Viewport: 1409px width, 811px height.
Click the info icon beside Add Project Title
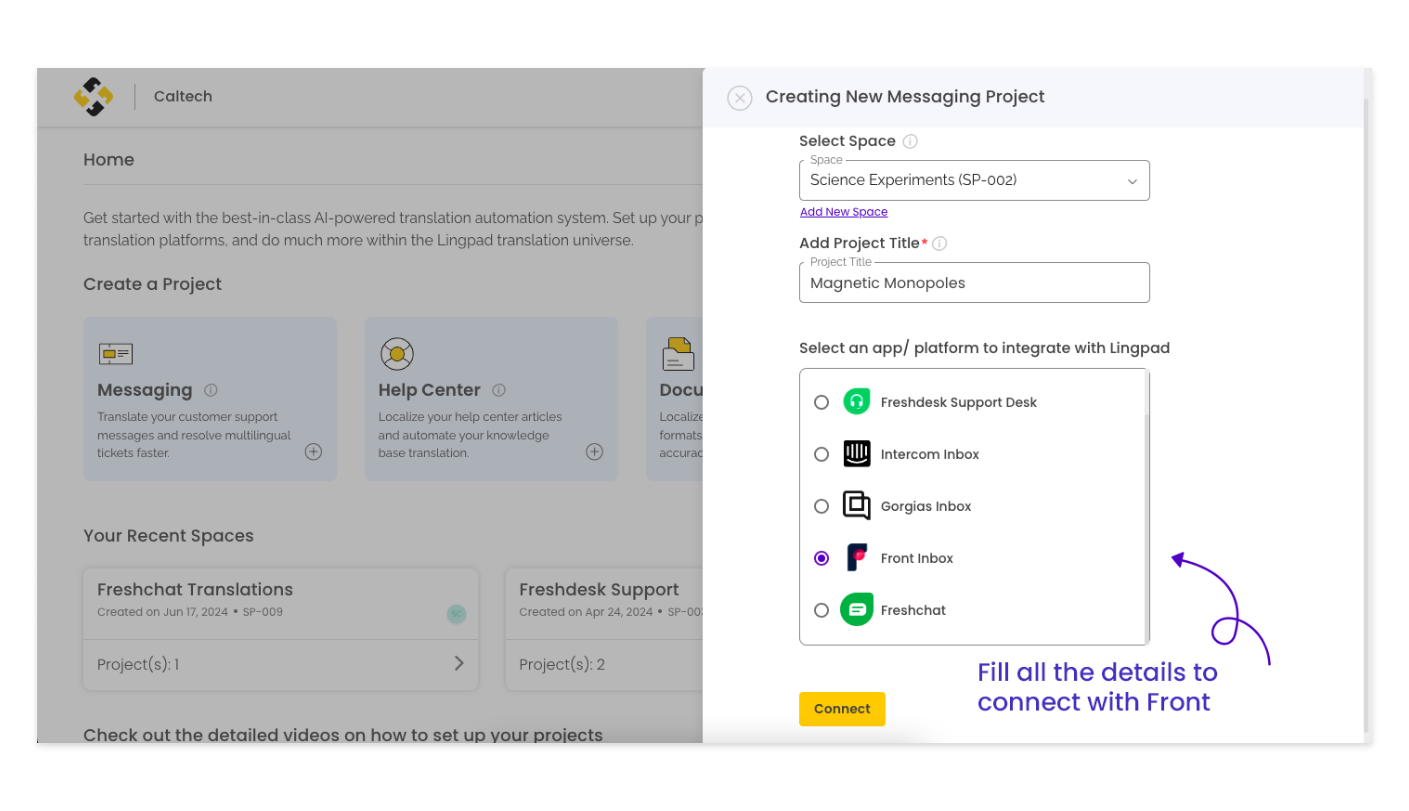940,243
